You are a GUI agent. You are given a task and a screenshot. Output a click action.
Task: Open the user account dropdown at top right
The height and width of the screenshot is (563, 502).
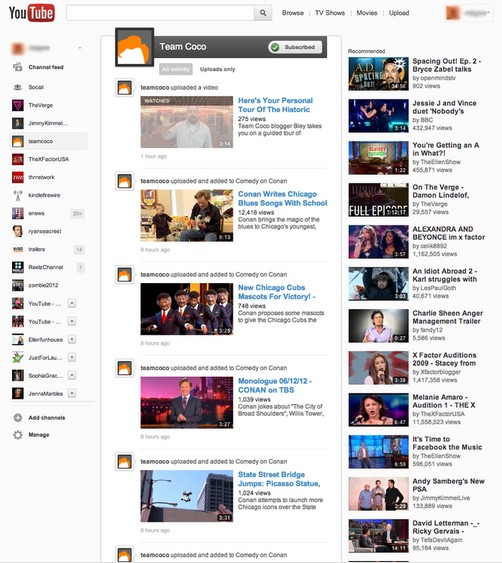469,13
